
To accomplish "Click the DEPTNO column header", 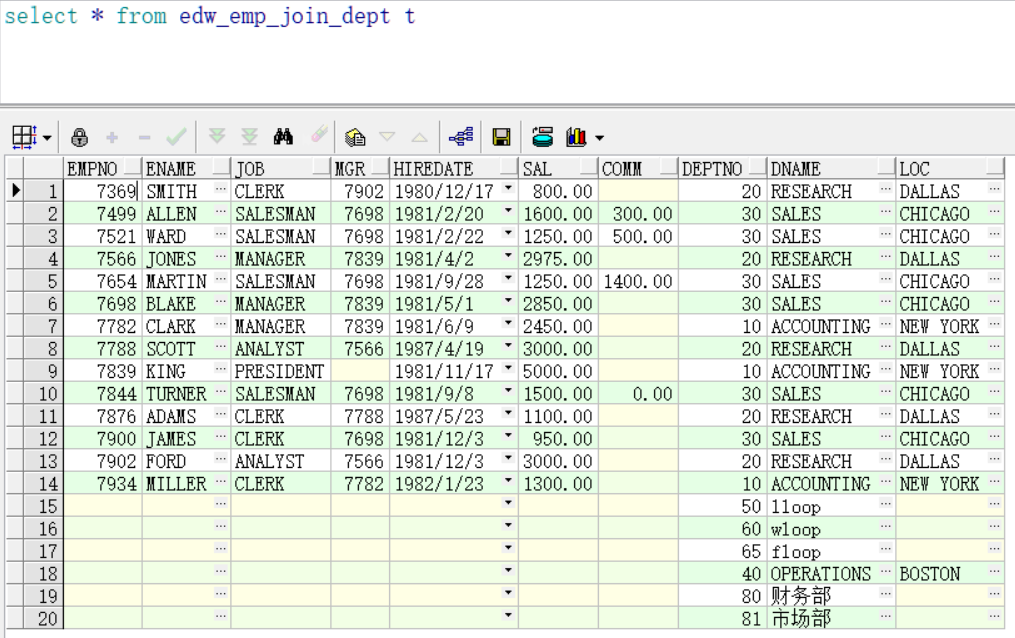I will click(x=722, y=169).
